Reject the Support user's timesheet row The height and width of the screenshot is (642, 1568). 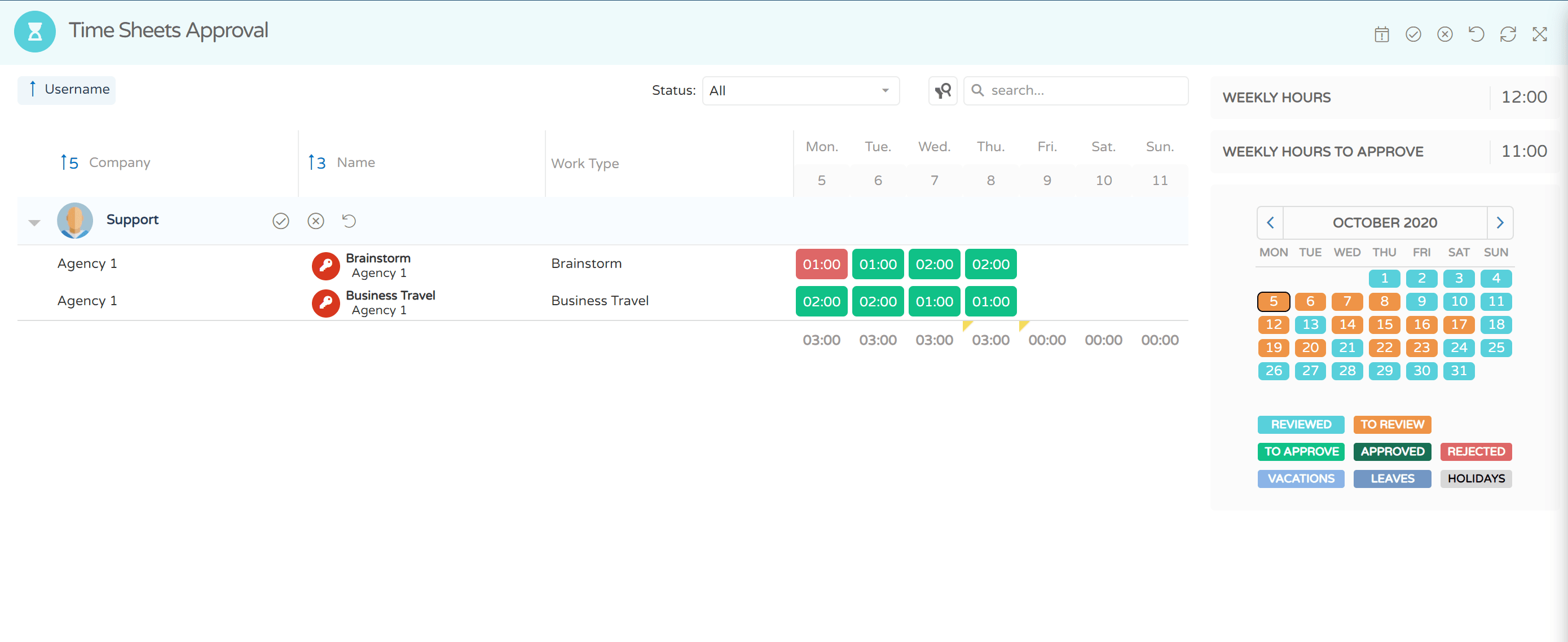(x=315, y=221)
